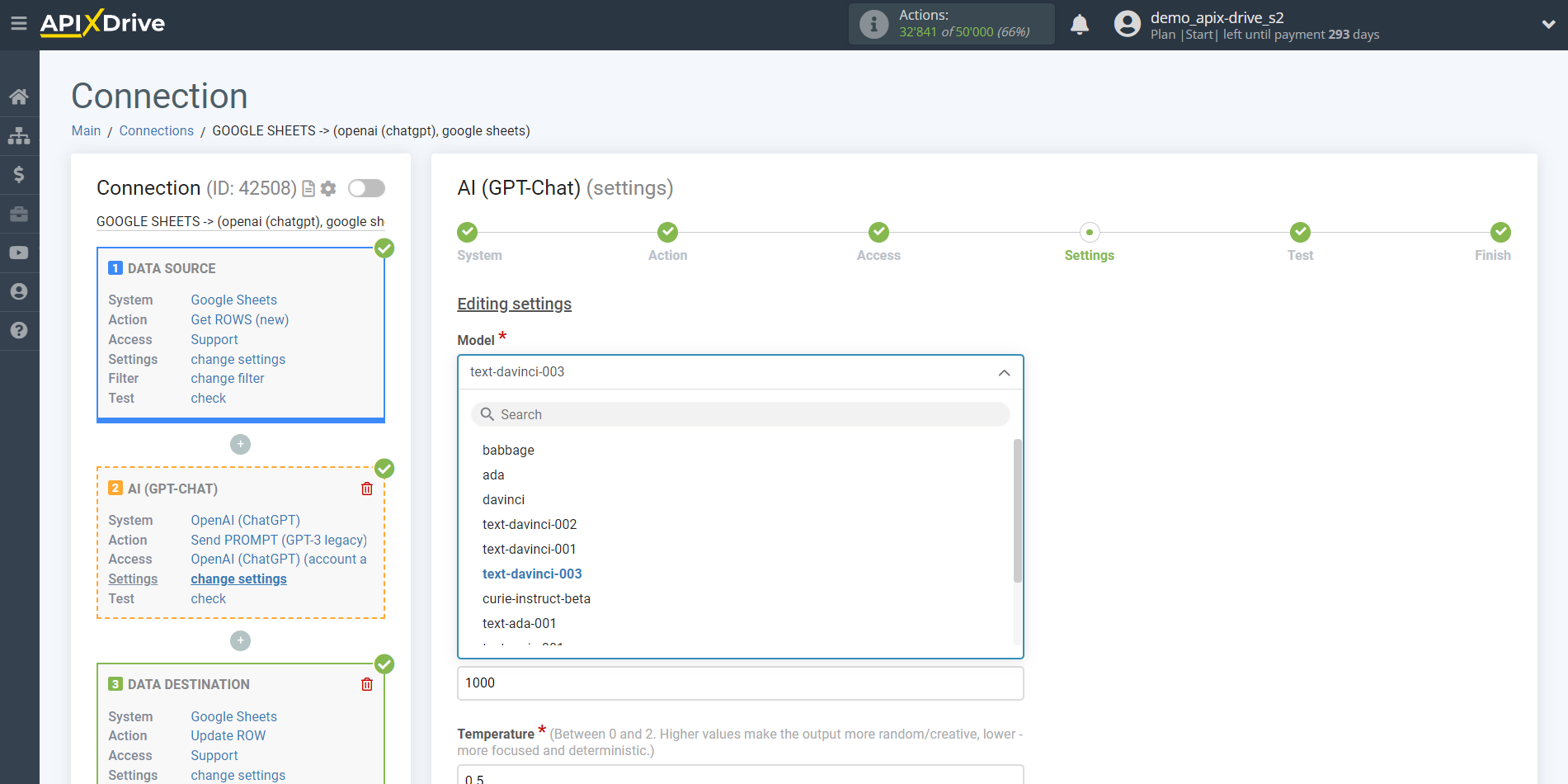Image resolution: width=1568 pixels, height=784 pixels.
Task: Open the billing dollar sidebar icon
Action: click(x=19, y=174)
